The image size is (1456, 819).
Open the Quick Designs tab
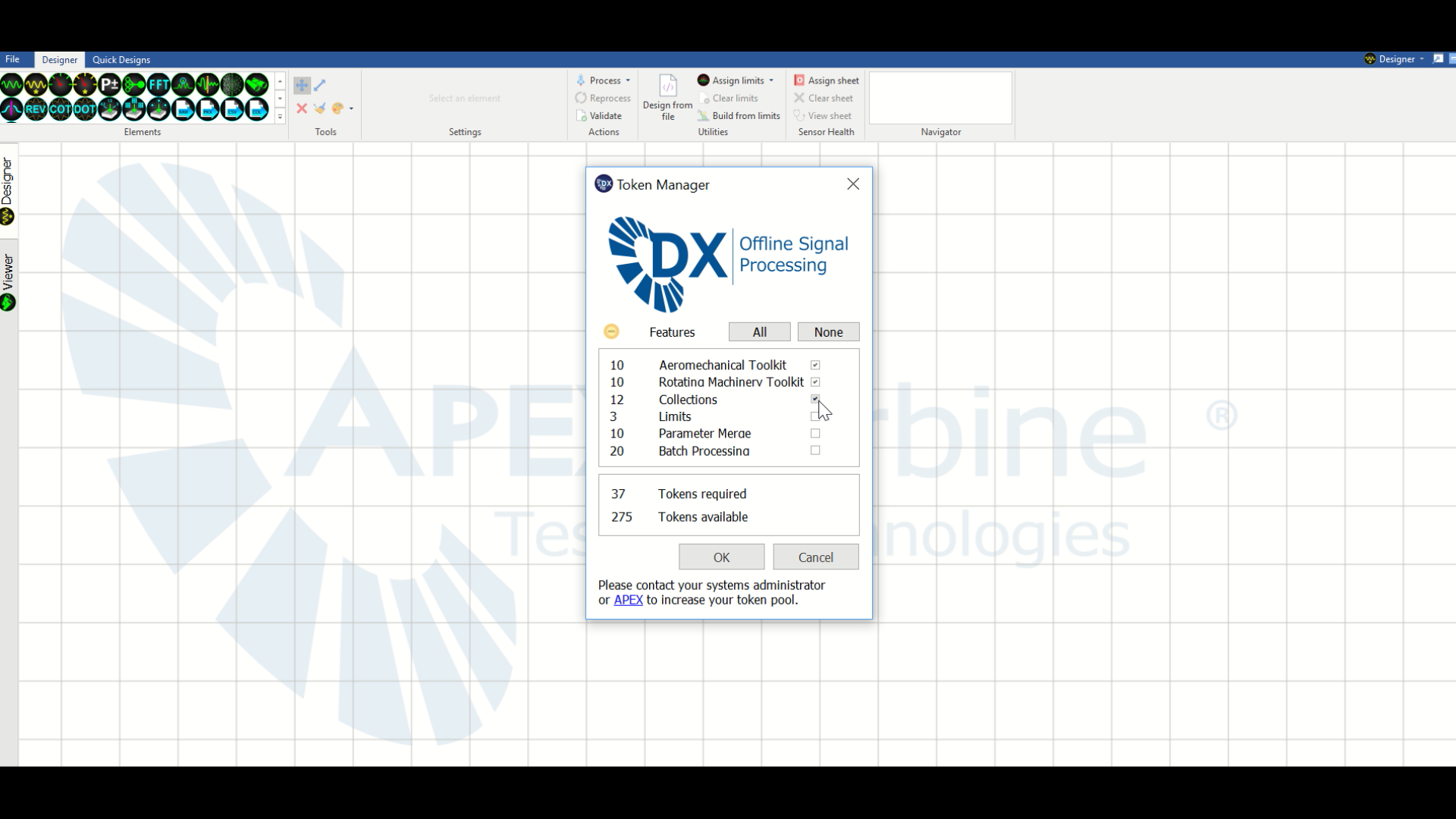click(x=121, y=59)
